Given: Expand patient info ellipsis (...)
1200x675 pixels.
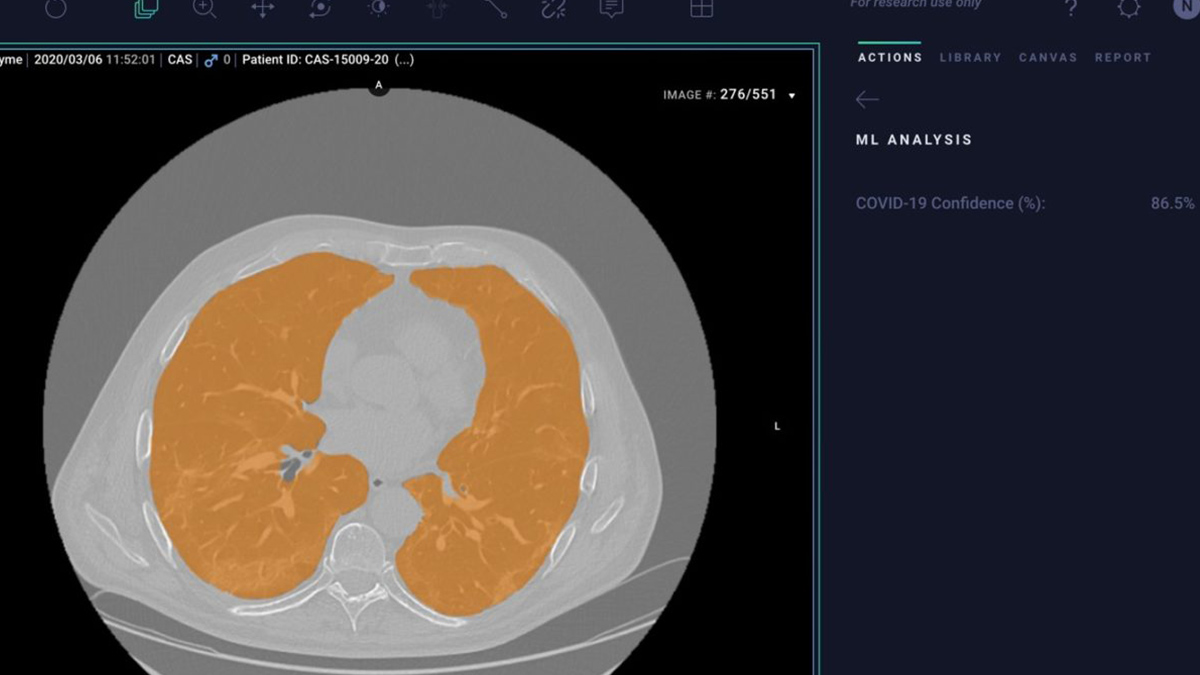Looking at the screenshot, I should [404, 60].
